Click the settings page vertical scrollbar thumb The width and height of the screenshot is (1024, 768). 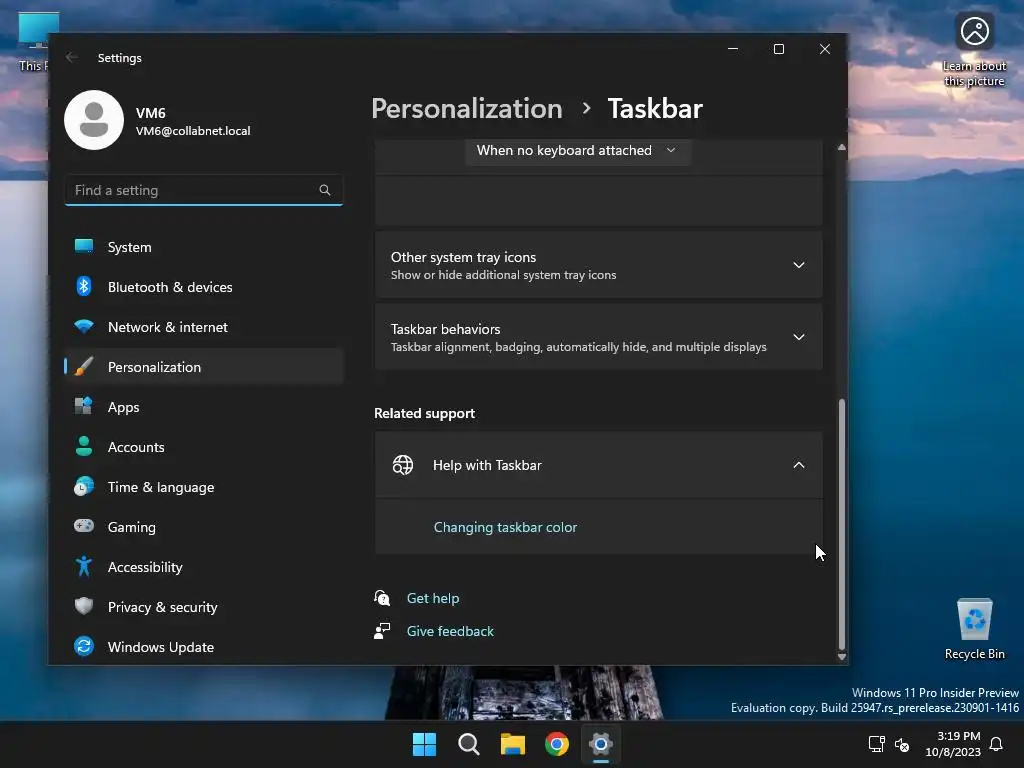pos(842,522)
